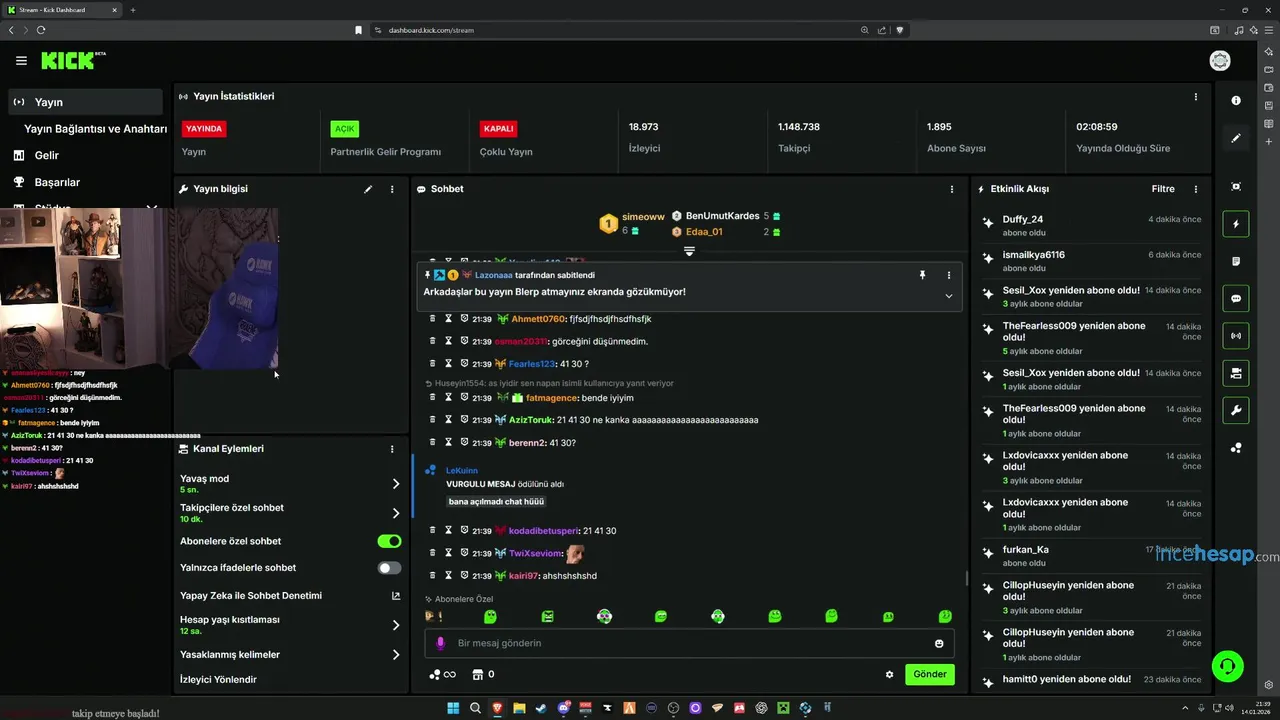Open the Filtre option in Etkinlik Akışı
Viewport: 1280px width, 720px height.
coord(1163,189)
